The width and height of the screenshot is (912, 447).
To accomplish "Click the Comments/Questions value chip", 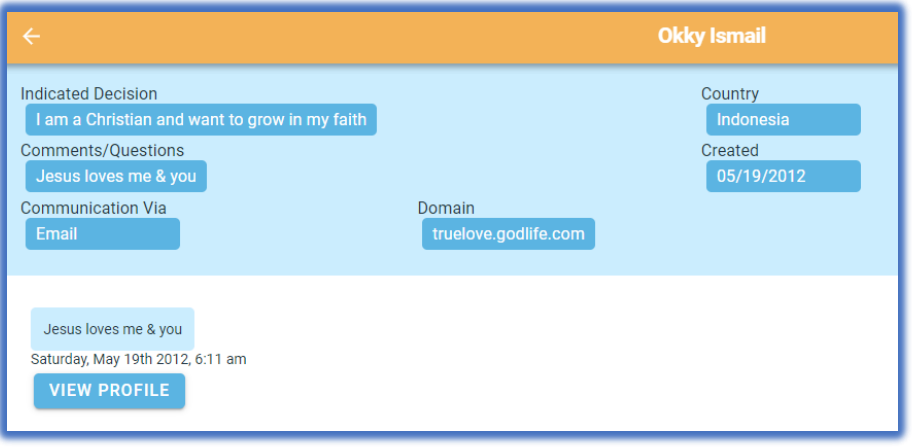I will (116, 176).
